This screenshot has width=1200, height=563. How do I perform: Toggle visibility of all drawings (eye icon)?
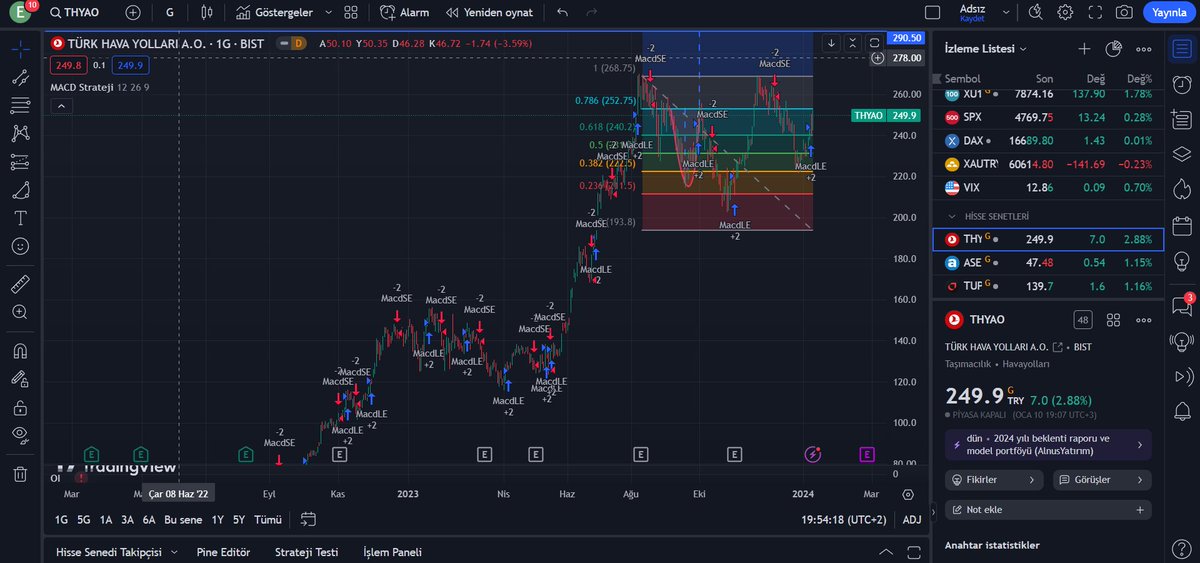[x=20, y=435]
